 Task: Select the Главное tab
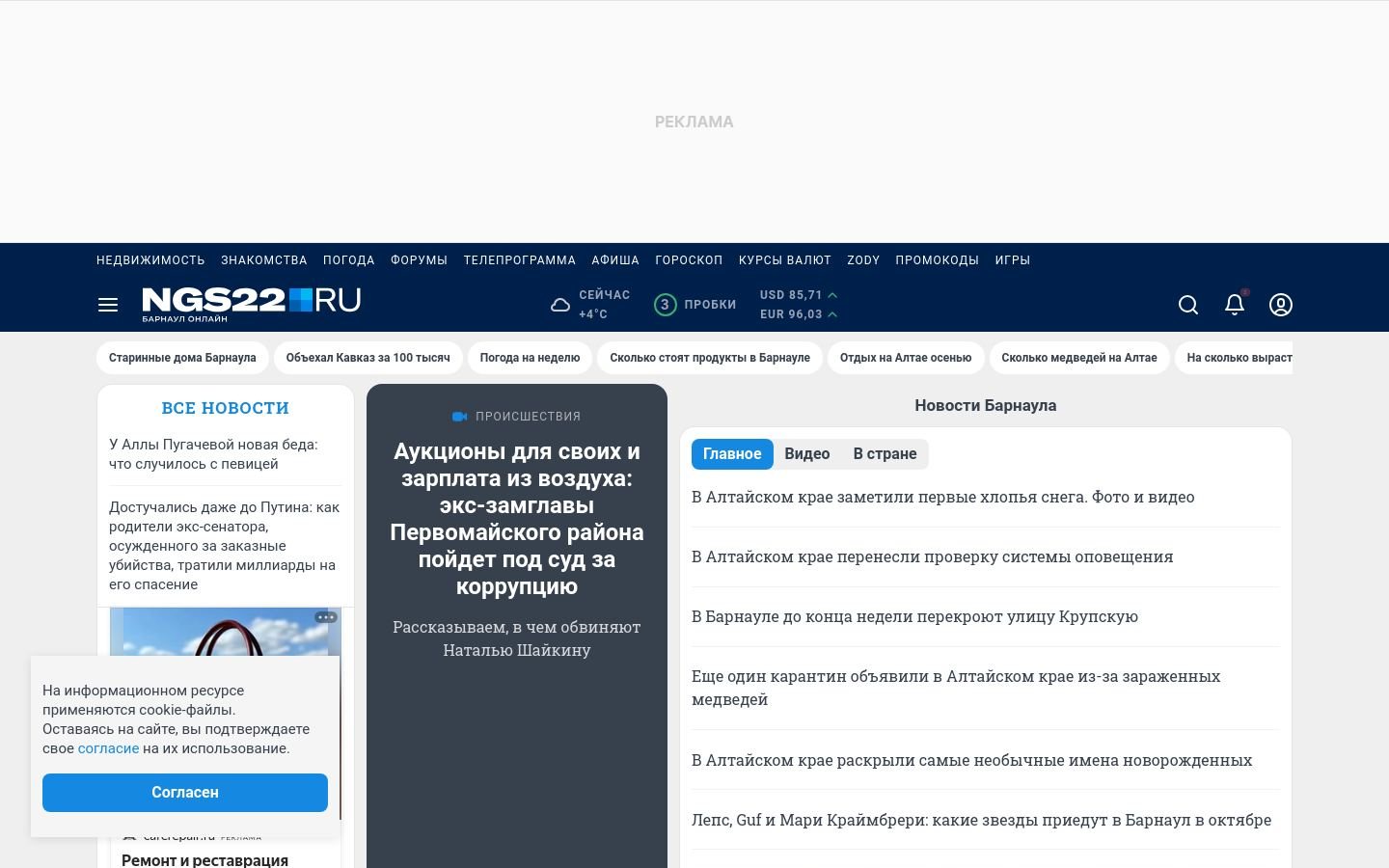point(732,454)
